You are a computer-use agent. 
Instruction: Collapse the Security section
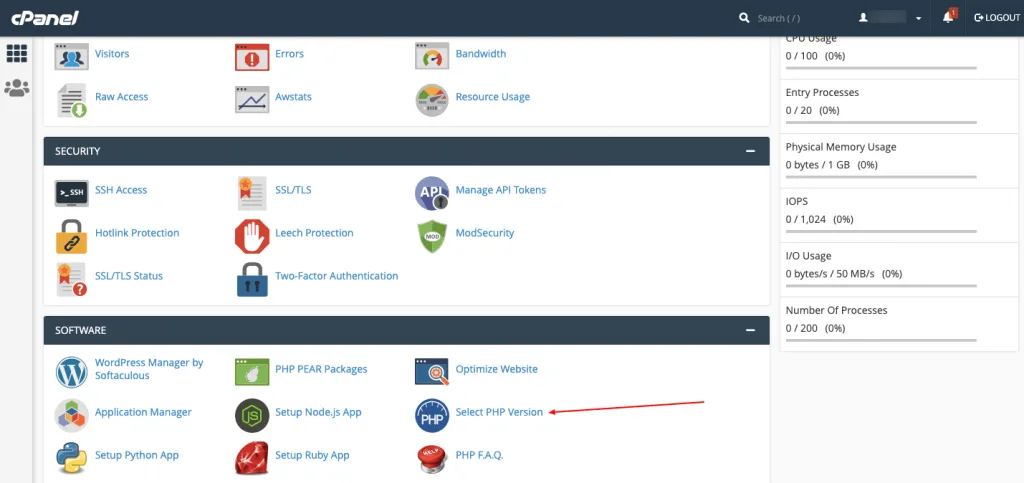750,151
